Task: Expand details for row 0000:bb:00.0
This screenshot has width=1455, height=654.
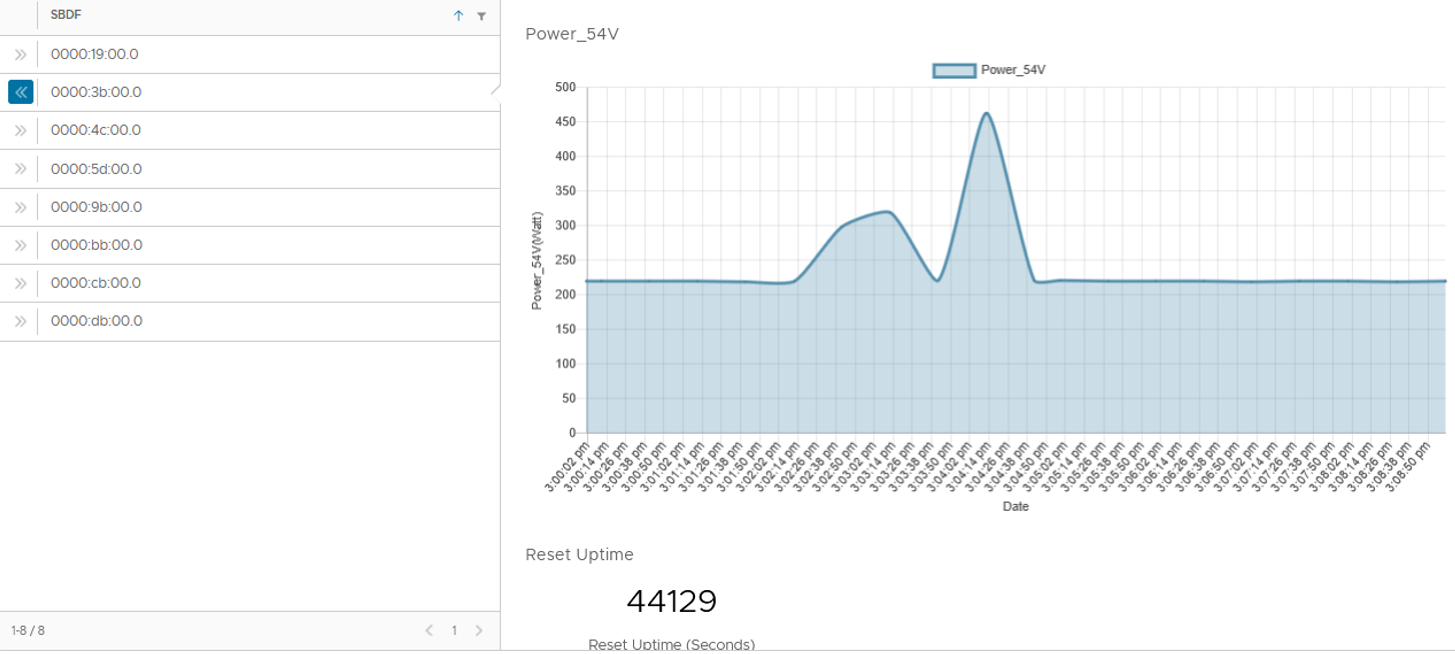Action: 20,245
